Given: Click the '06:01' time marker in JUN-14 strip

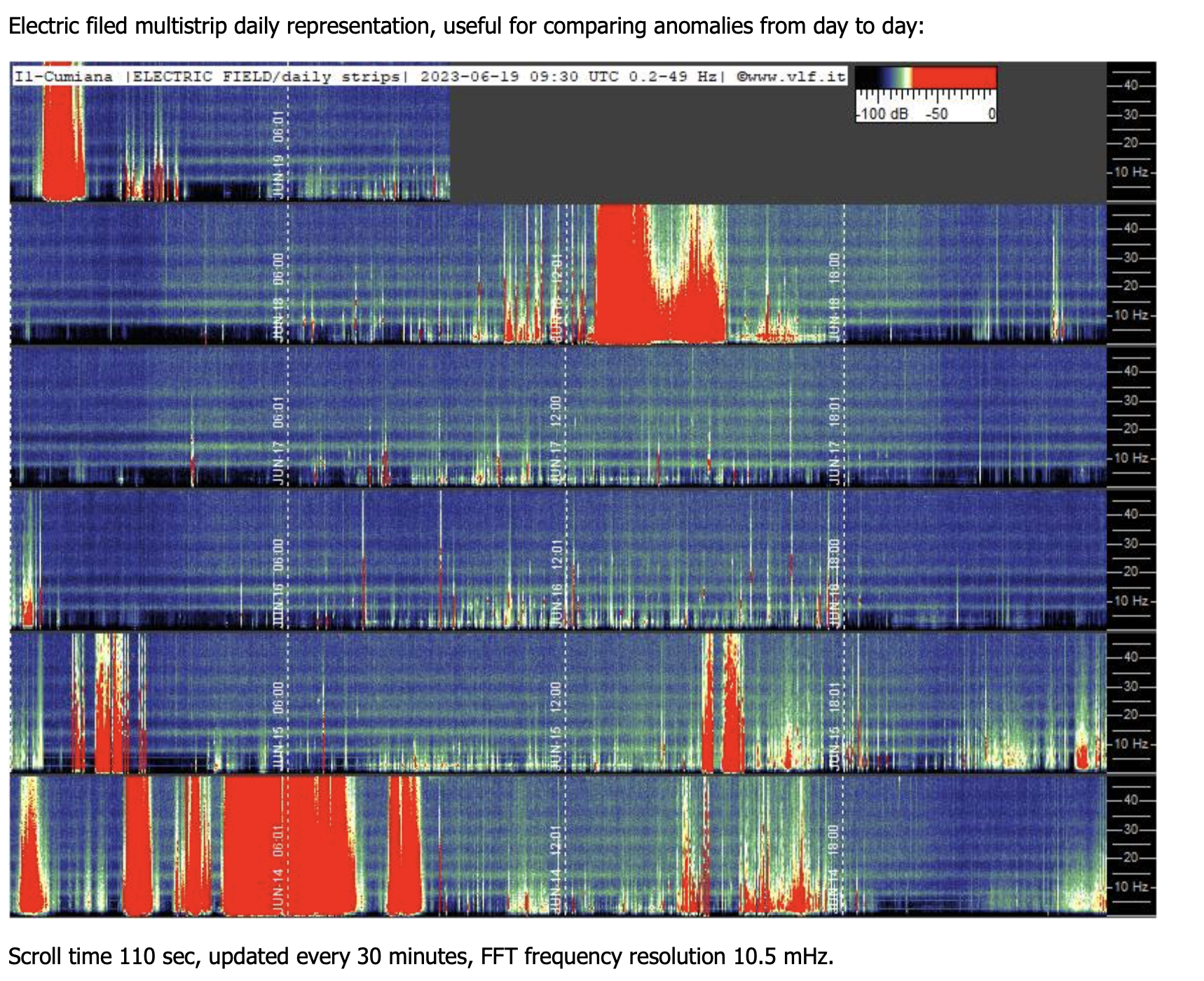Looking at the screenshot, I should tap(278, 841).
